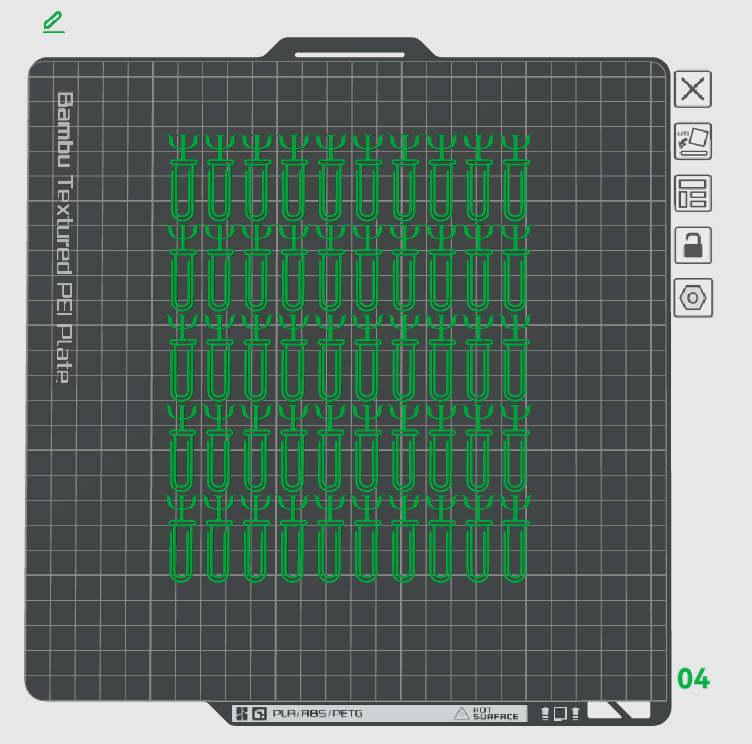The image size is (752, 744).
Task: Click the green pencil edit plate name icon
Action: [x=54, y=23]
